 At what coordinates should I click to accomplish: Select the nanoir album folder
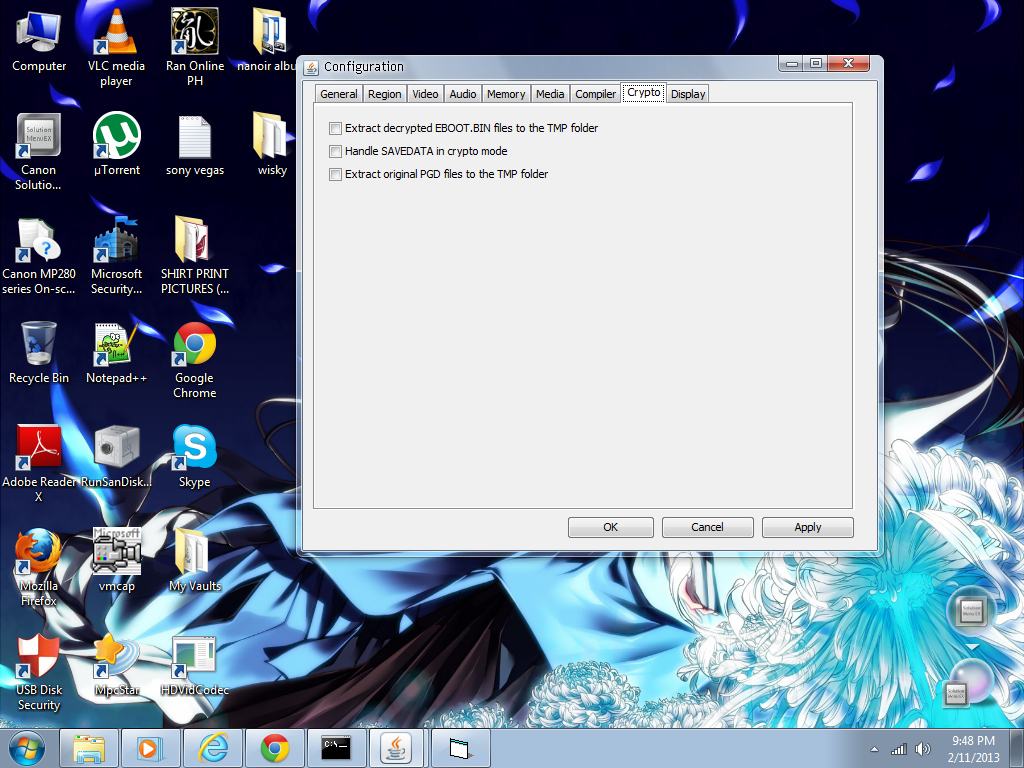click(269, 41)
